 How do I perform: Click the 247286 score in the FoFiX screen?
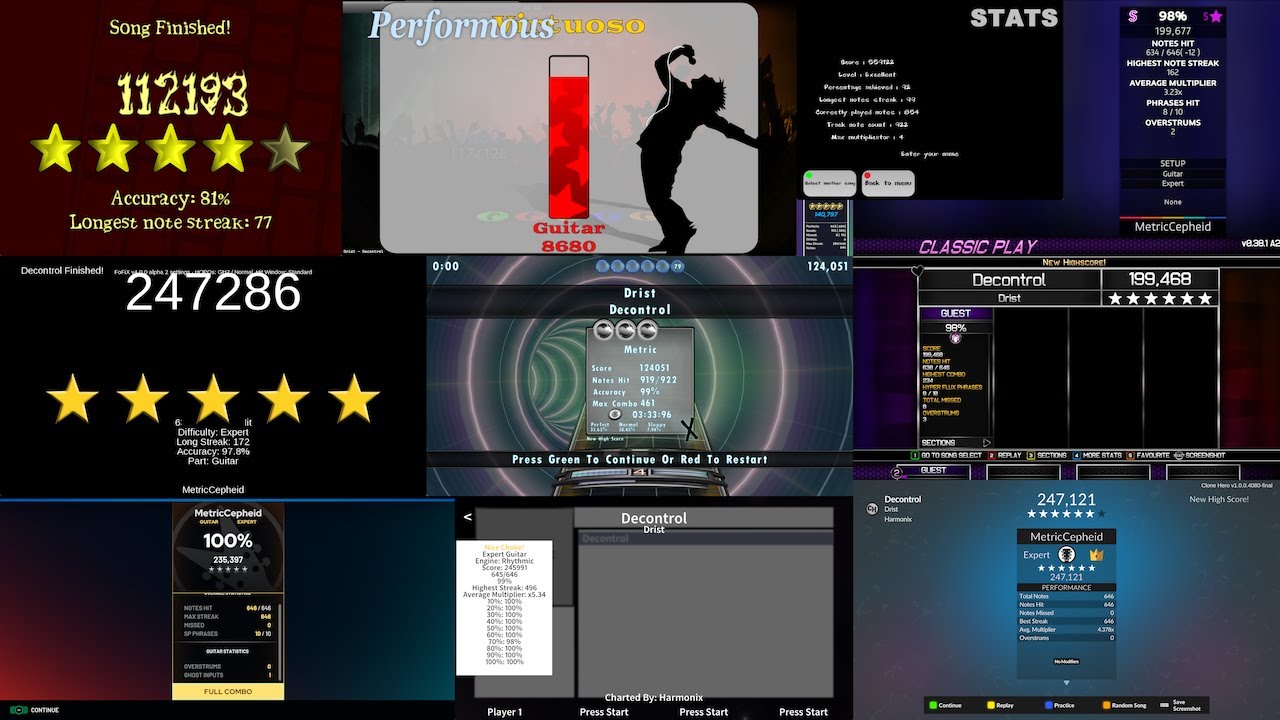(213, 292)
